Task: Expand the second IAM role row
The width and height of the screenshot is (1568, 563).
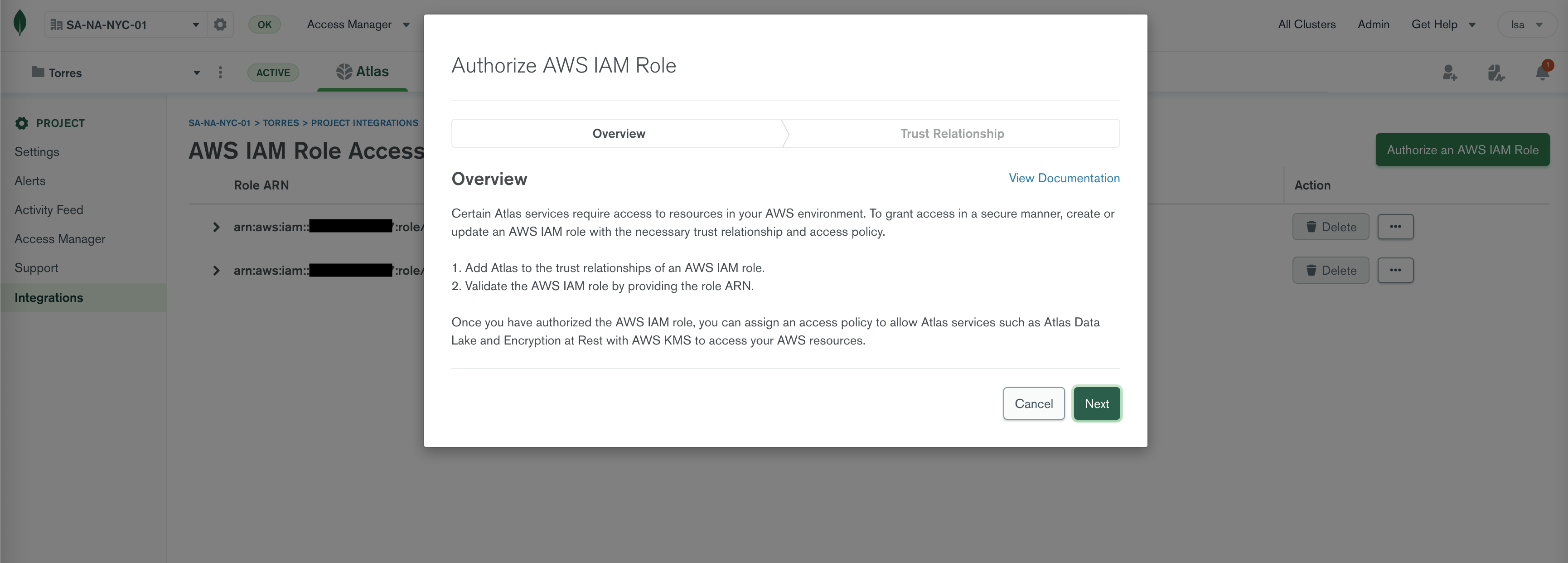Action: coord(216,270)
